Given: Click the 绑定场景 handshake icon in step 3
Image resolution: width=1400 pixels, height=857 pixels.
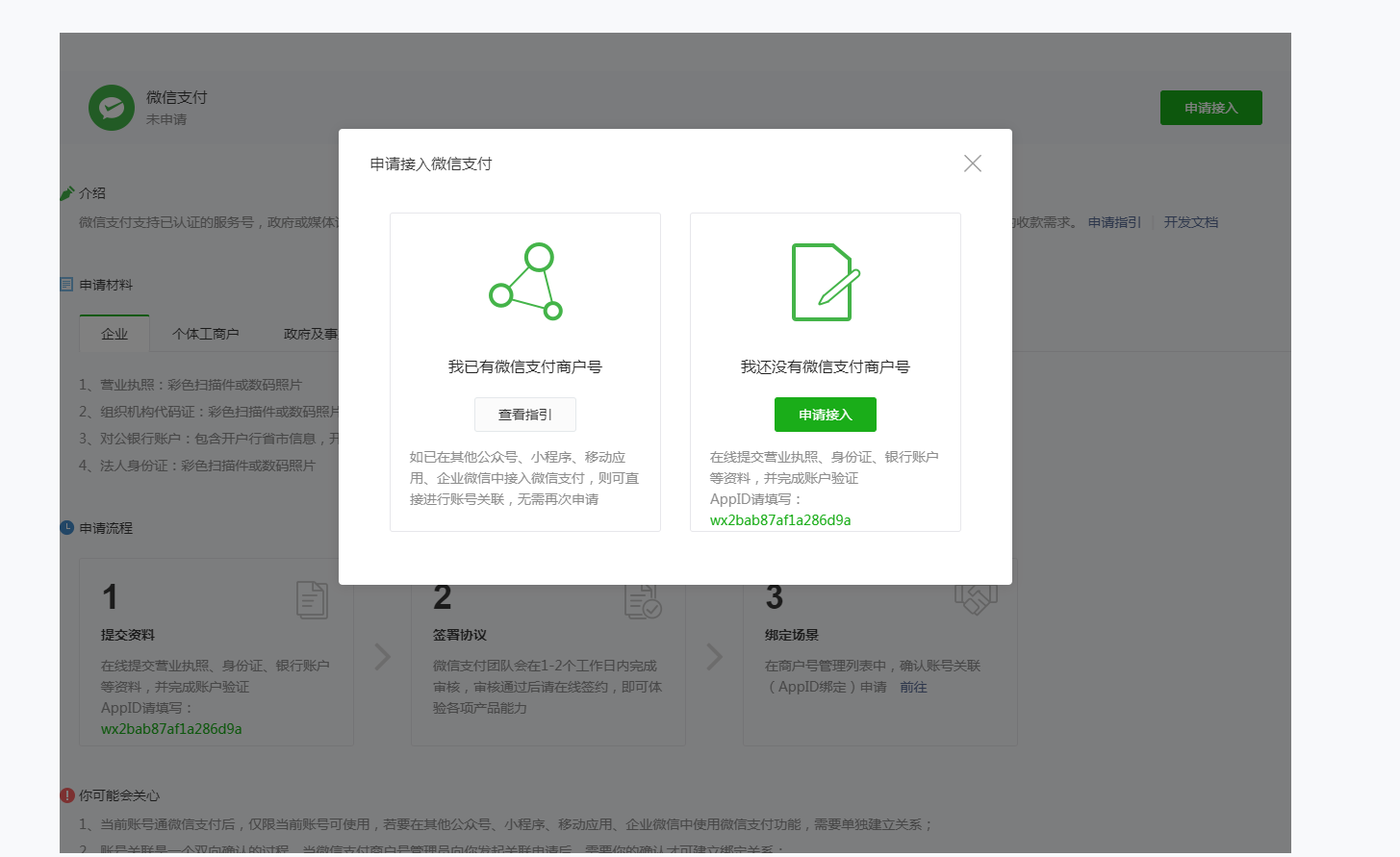Looking at the screenshot, I should coord(976,600).
